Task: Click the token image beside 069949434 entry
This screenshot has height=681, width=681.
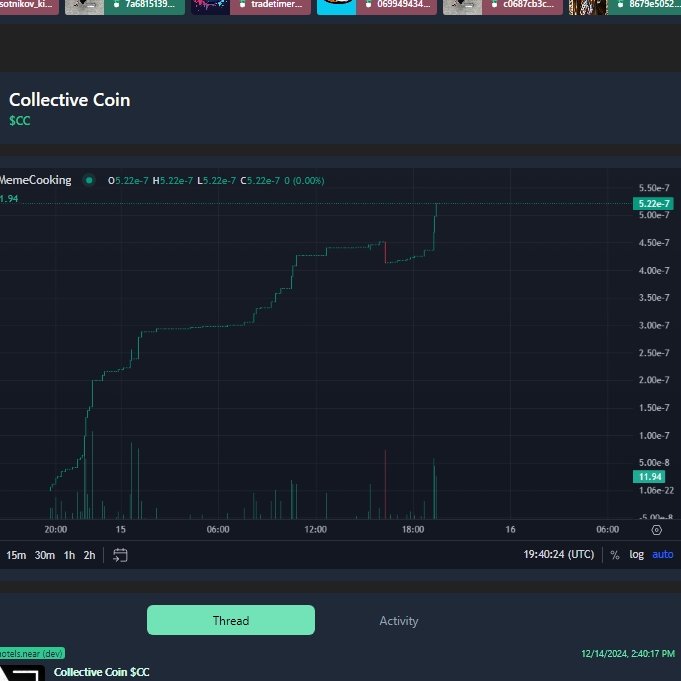Action: point(337,6)
